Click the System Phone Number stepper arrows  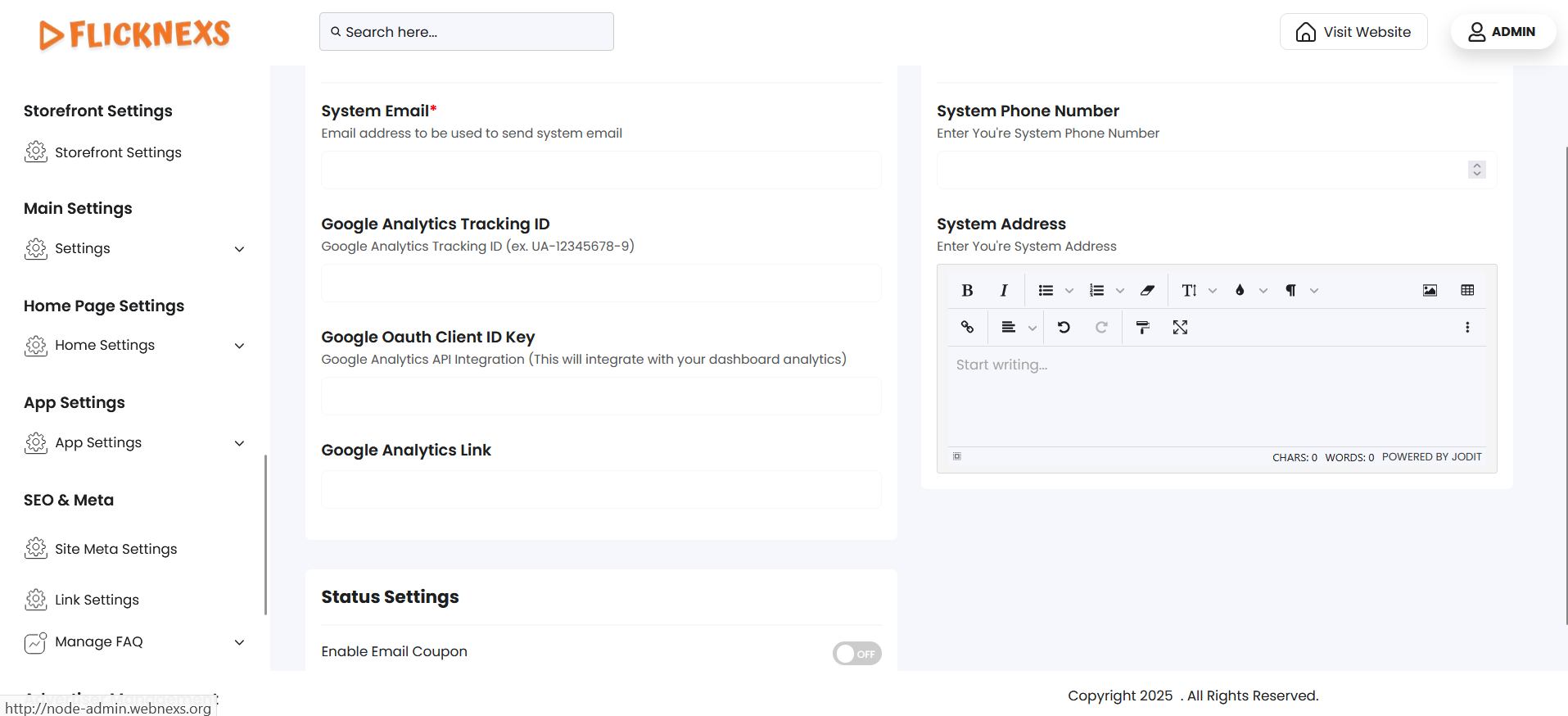[1476, 170]
